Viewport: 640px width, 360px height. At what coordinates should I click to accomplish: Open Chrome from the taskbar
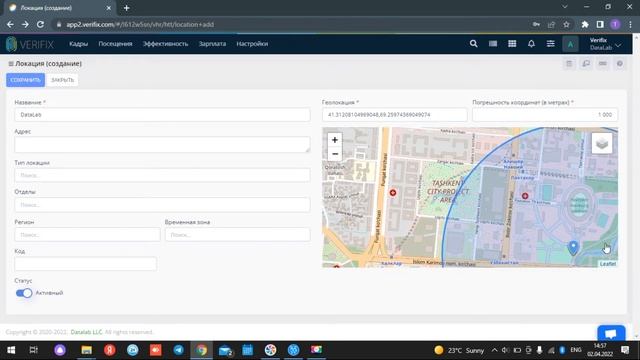pos(201,350)
